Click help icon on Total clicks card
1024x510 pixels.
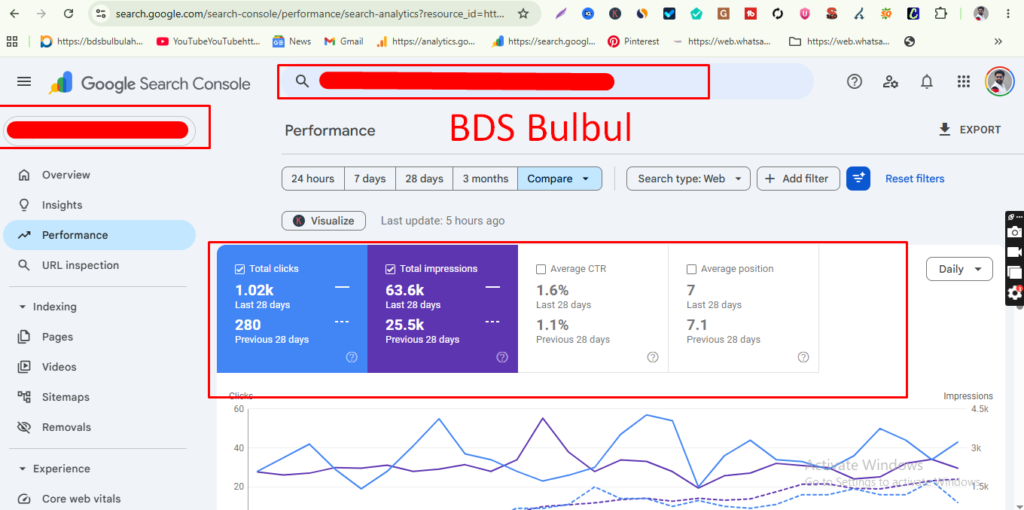coord(351,357)
